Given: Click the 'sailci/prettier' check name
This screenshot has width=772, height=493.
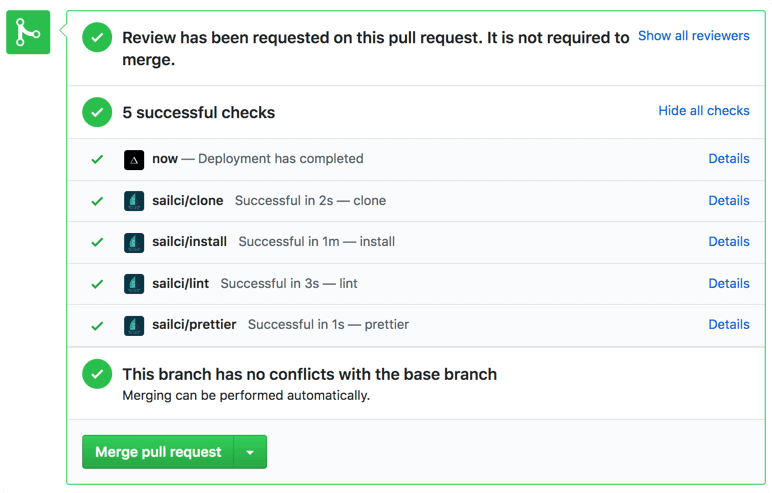Looking at the screenshot, I should [x=194, y=325].
